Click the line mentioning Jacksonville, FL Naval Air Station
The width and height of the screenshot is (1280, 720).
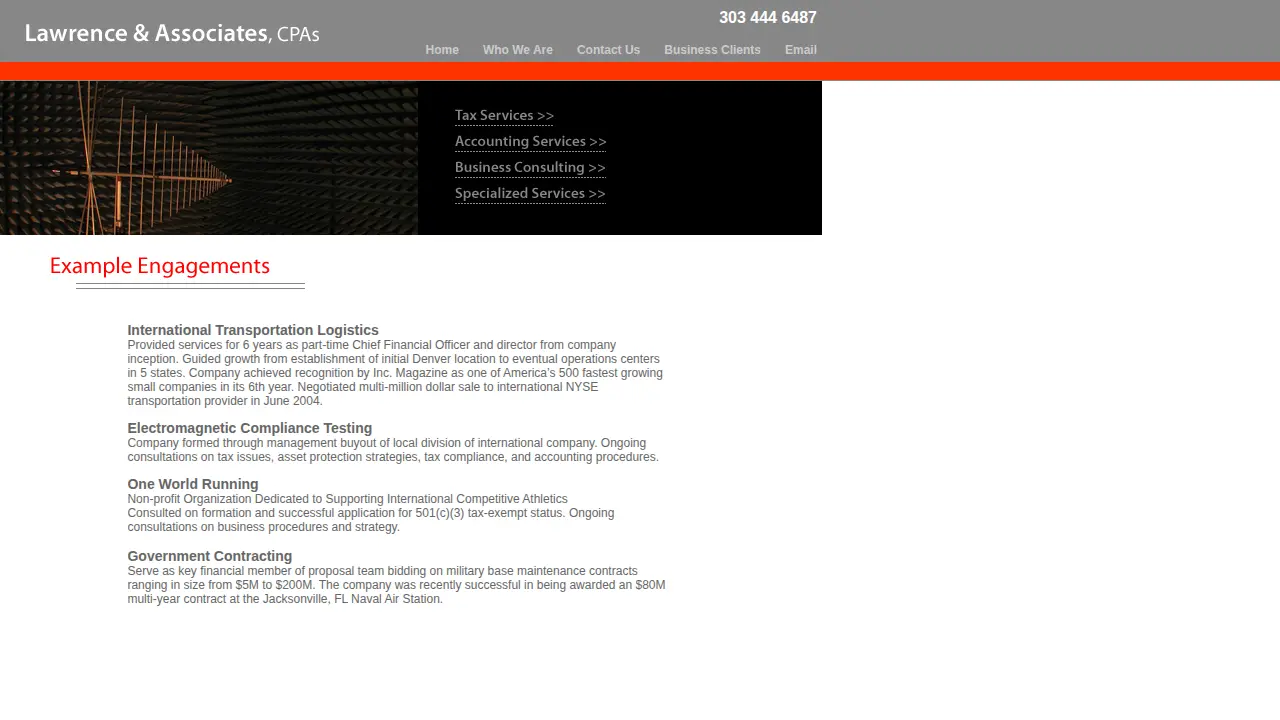coord(285,599)
